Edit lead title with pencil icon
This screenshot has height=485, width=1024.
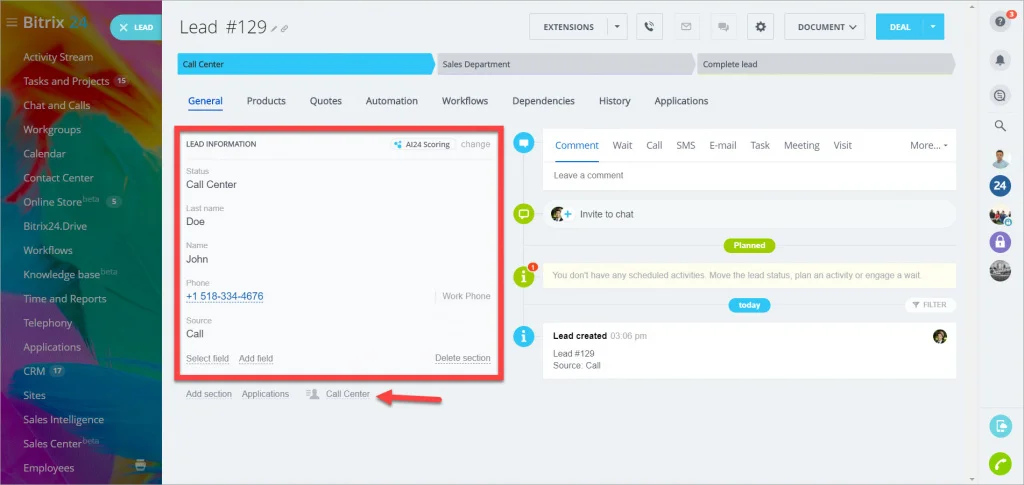pyautogui.click(x=274, y=28)
